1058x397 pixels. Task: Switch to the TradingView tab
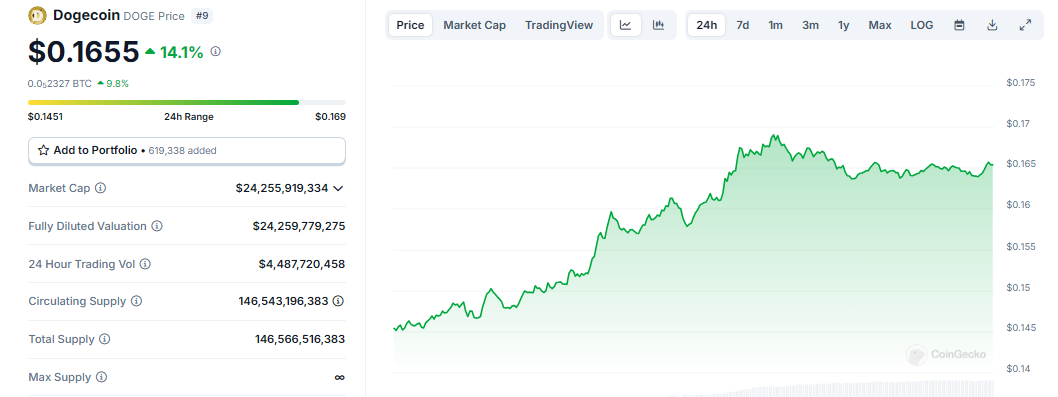pos(559,25)
